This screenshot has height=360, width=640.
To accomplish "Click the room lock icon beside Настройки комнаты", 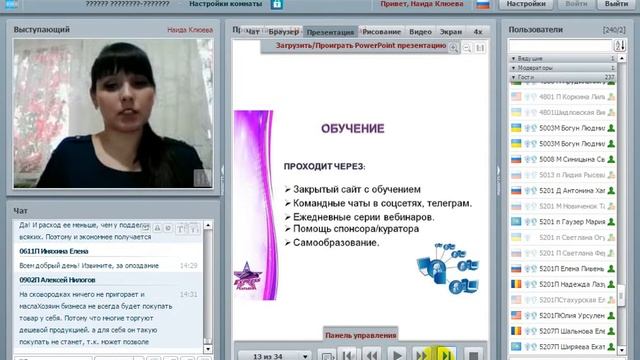I will click(x=276, y=4).
